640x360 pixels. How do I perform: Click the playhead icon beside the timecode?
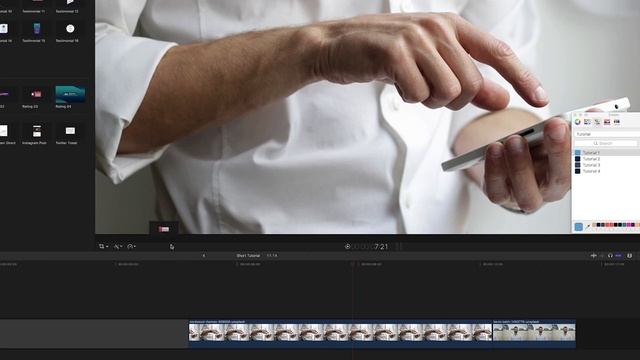pos(347,247)
